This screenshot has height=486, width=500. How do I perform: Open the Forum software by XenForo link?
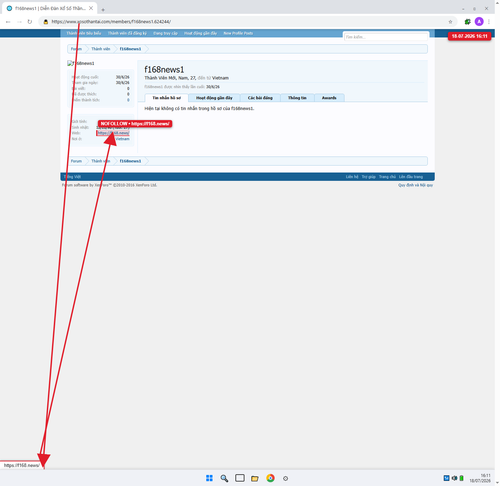(109, 185)
